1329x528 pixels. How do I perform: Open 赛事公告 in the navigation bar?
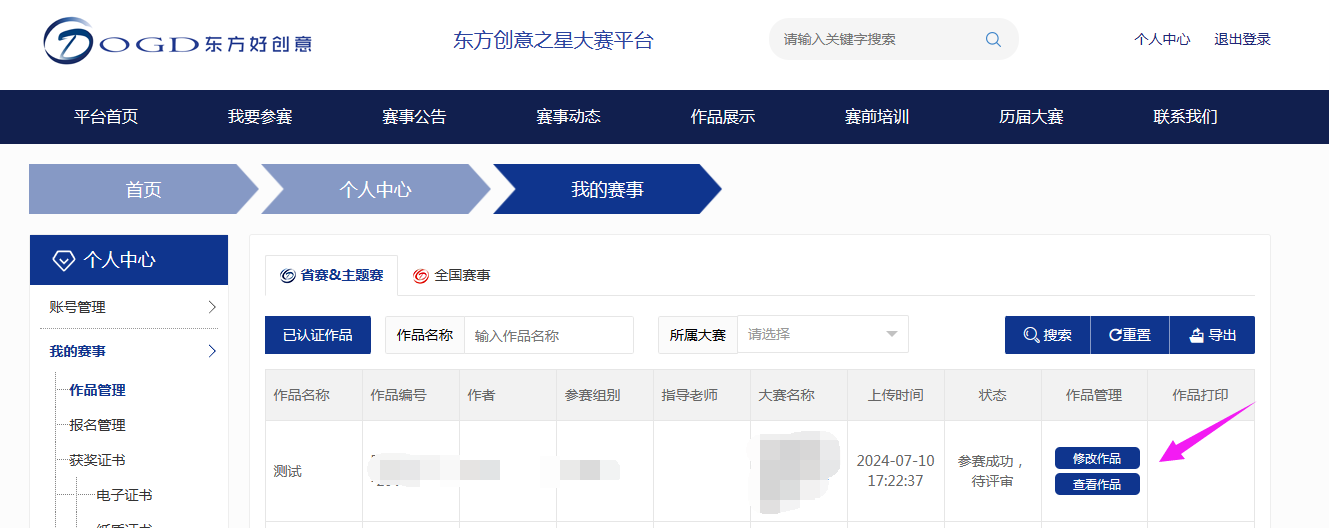[414, 117]
